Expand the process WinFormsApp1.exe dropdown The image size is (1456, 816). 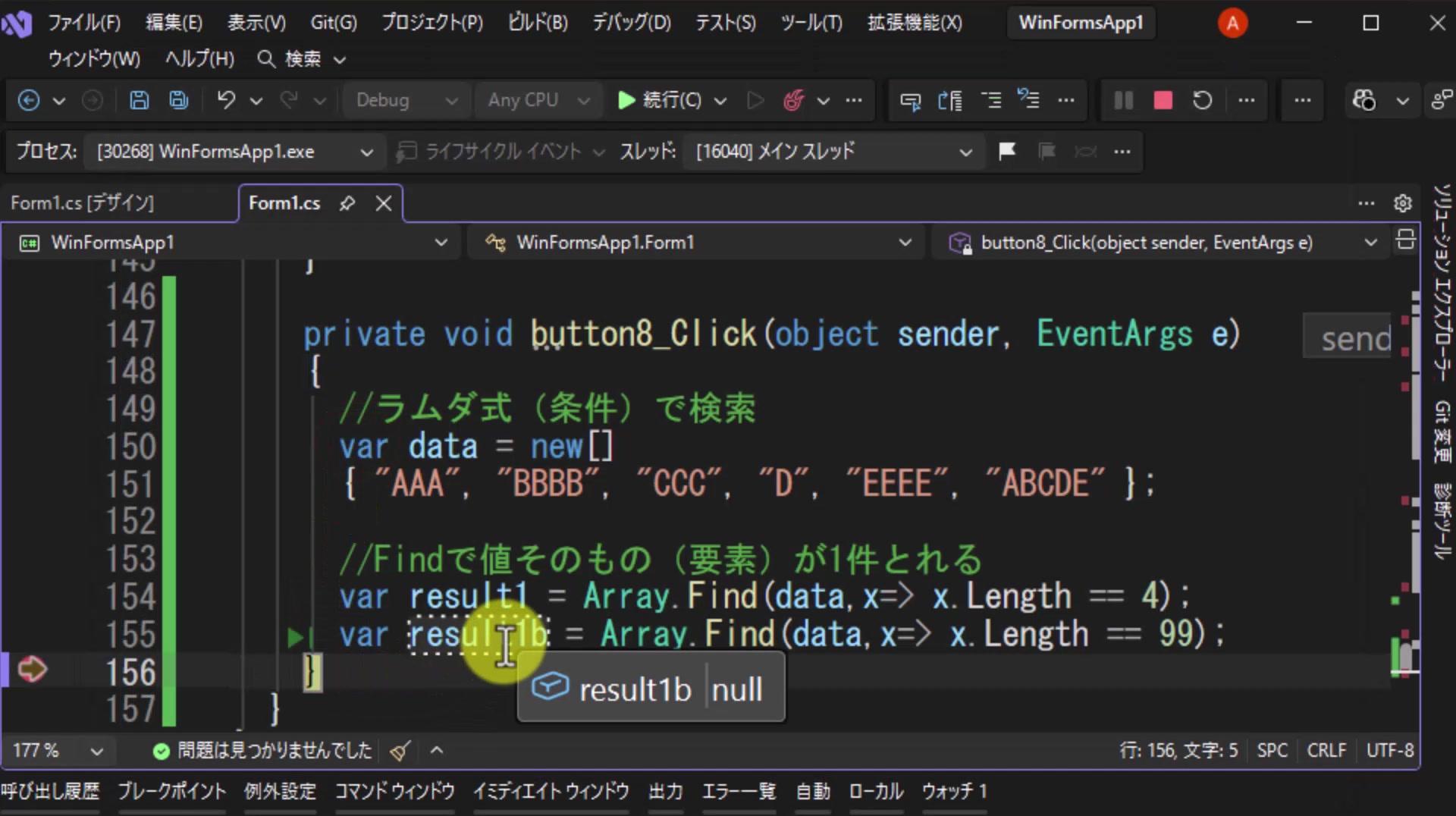point(234,152)
